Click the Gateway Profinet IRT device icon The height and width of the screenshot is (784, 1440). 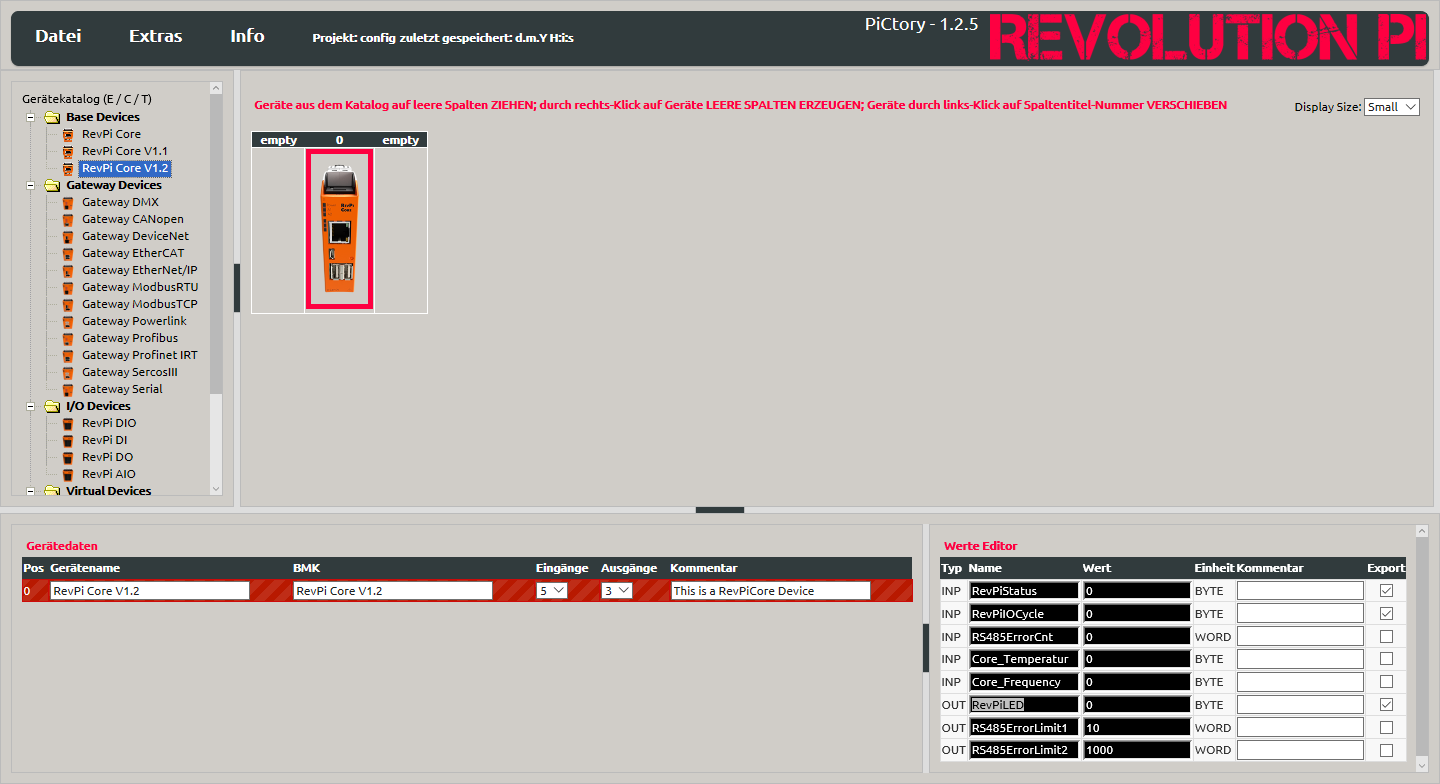[68, 355]
